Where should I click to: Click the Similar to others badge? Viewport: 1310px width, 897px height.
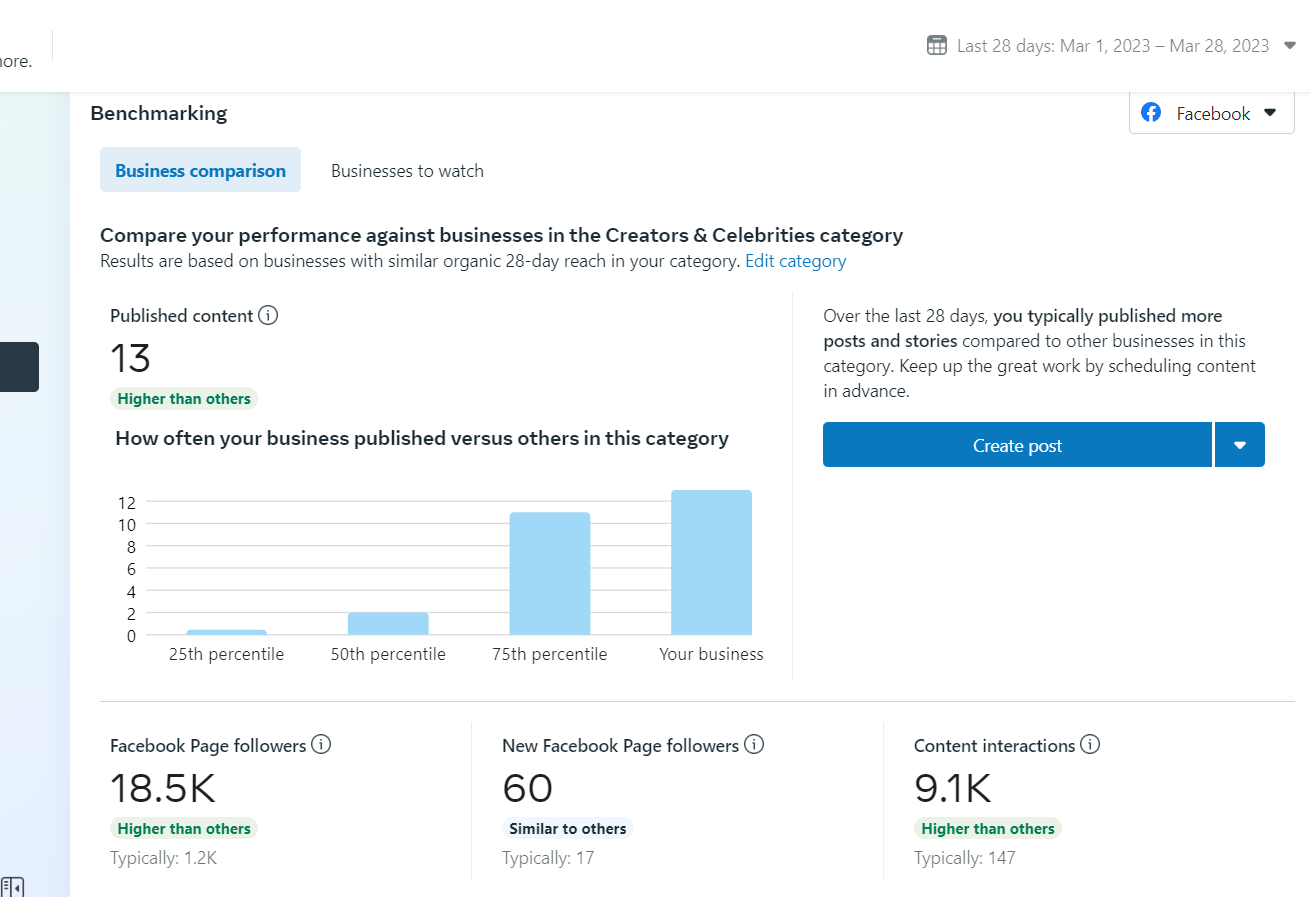pos(567,828)
